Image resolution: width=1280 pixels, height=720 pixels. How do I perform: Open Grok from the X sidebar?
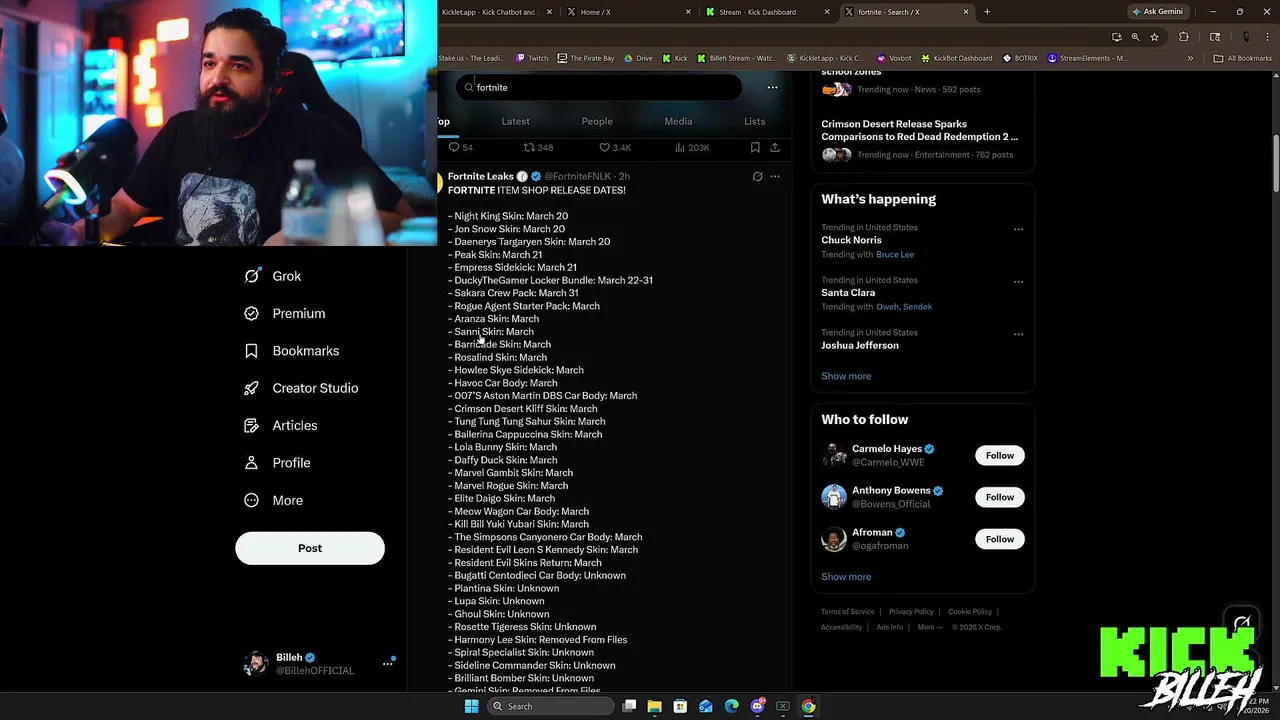[273, 276]
